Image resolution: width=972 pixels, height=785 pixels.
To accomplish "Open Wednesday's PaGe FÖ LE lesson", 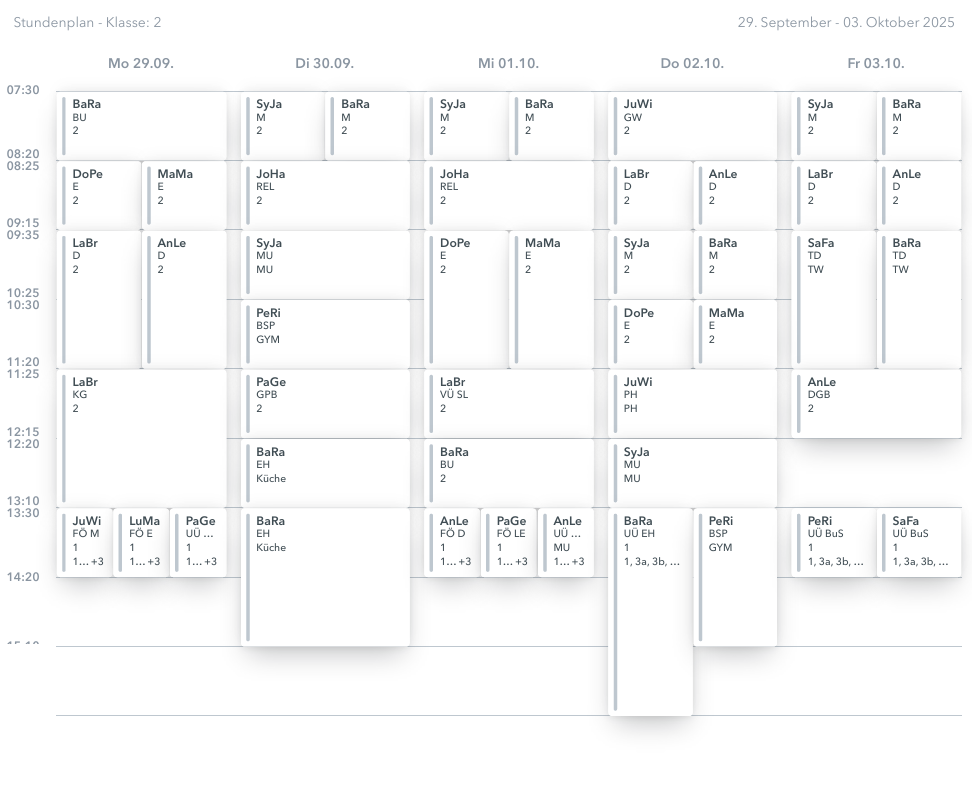I will 509,542.
